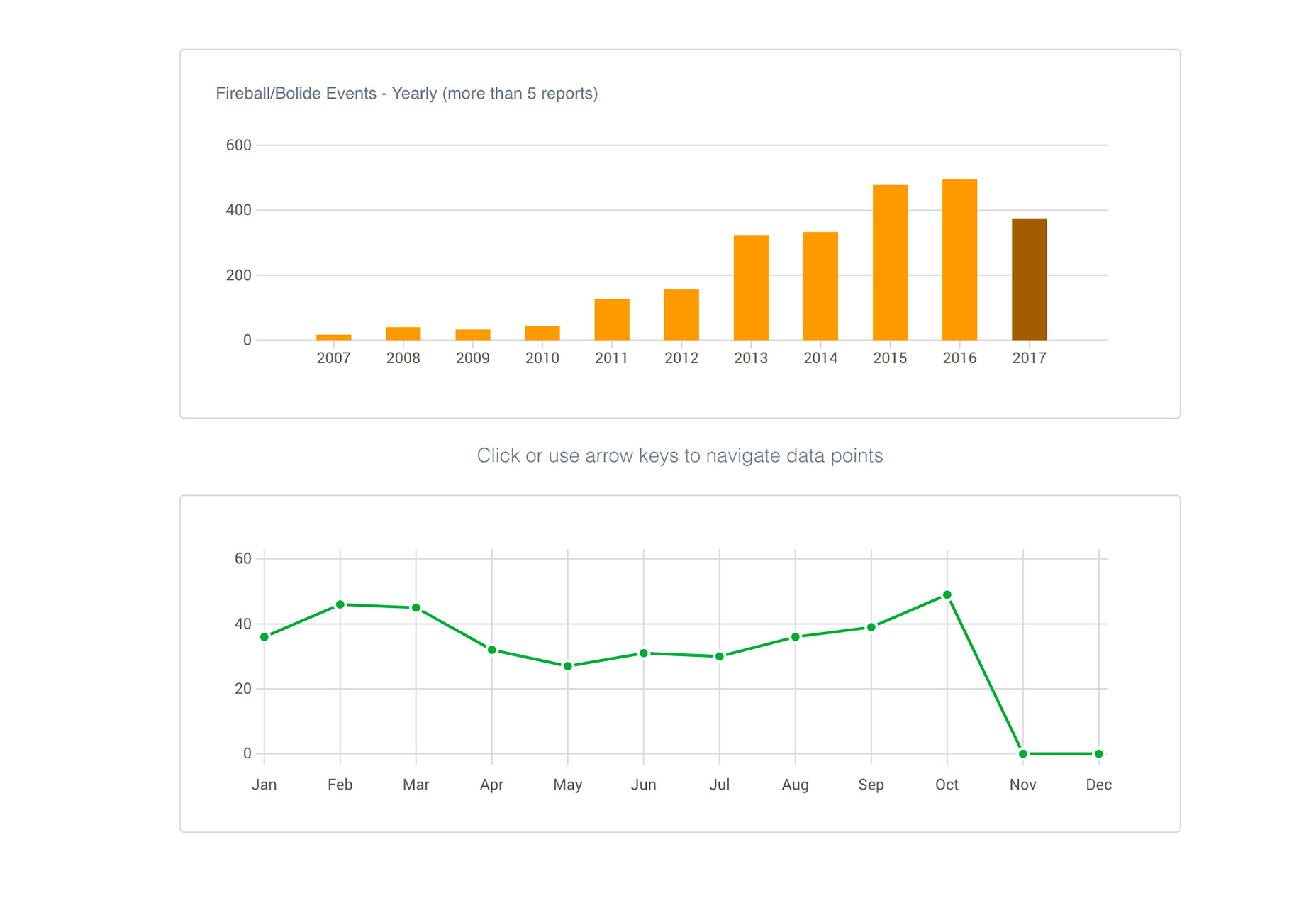Click the February point on line chart

coord(340,604)
